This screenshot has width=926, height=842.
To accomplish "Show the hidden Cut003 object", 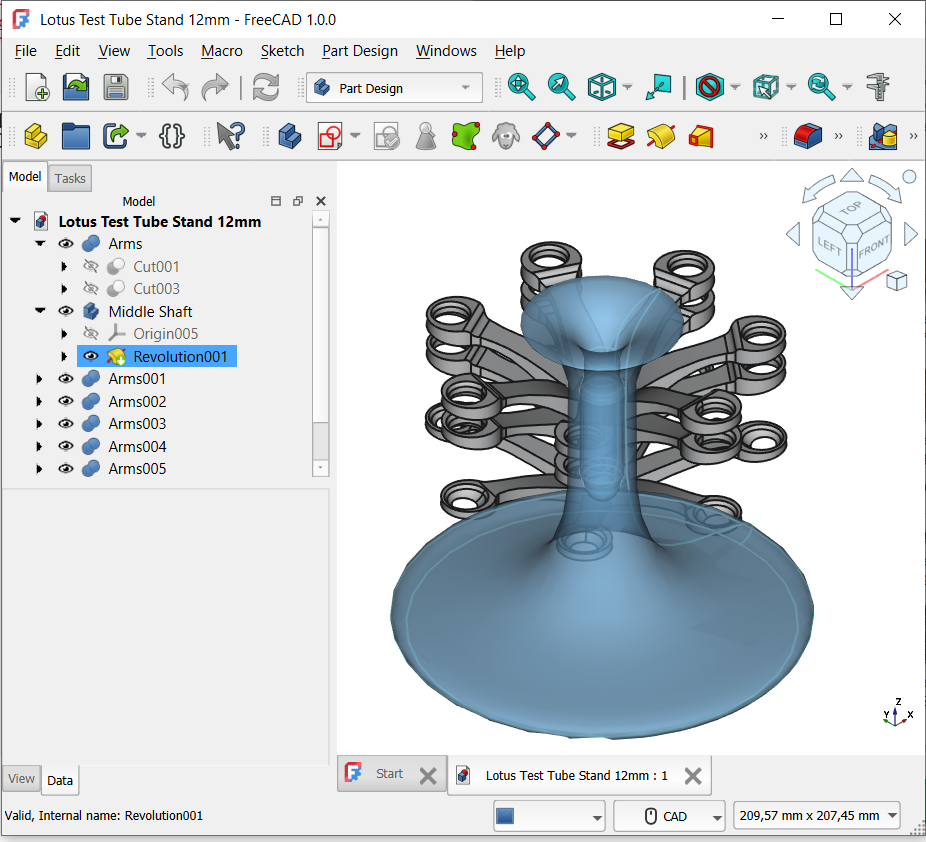I will coord(90,289).
